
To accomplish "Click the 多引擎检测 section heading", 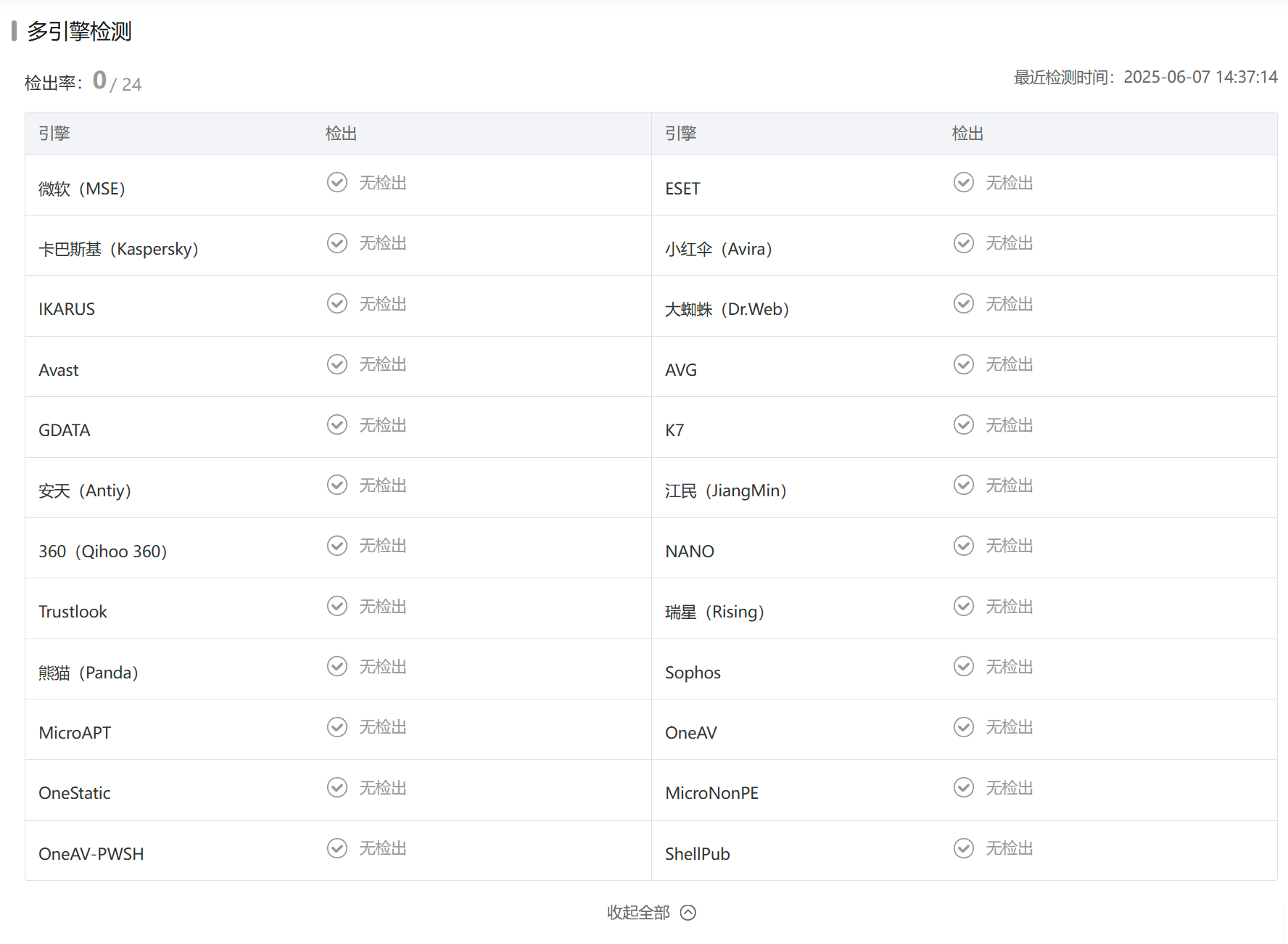I will (79, 31).
